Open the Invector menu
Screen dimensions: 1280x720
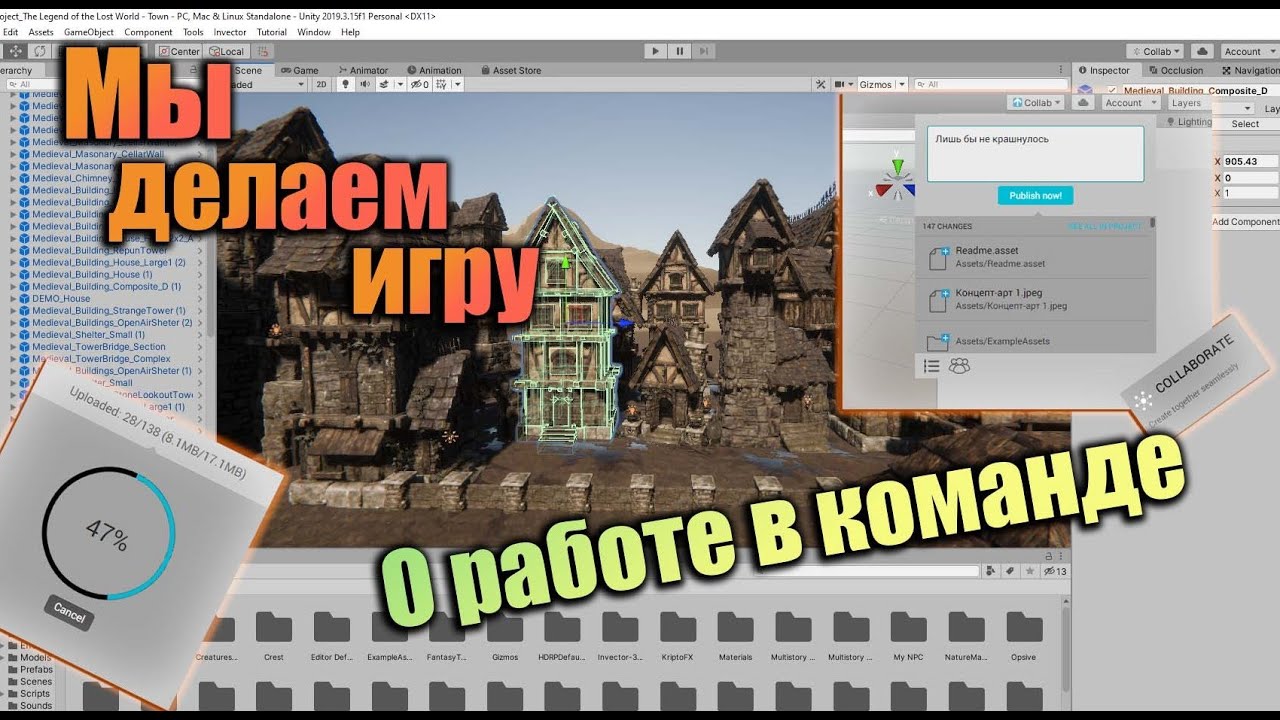pyautogui.click(x=230, y=32)
